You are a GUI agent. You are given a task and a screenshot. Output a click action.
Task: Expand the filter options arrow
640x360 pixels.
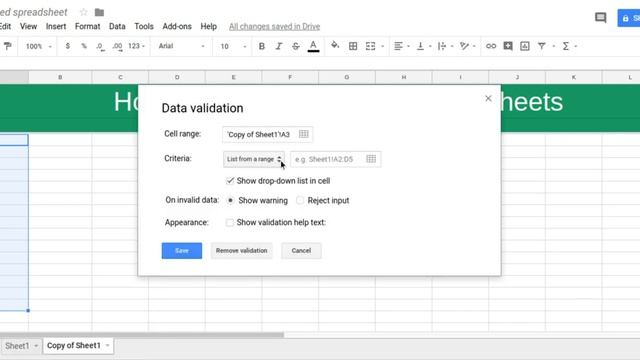tap(553, 47)
